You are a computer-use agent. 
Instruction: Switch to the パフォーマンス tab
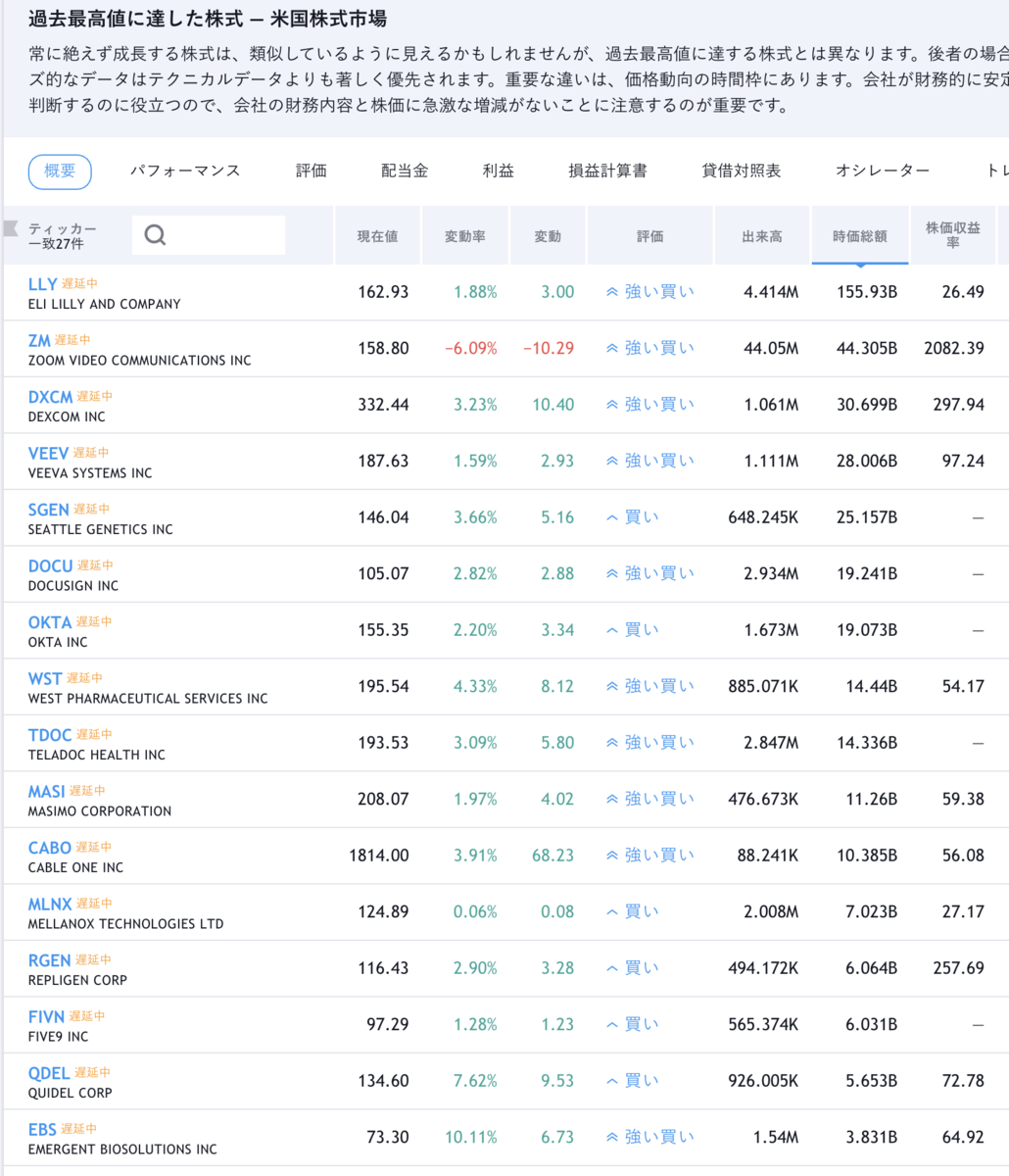point(185,171)
